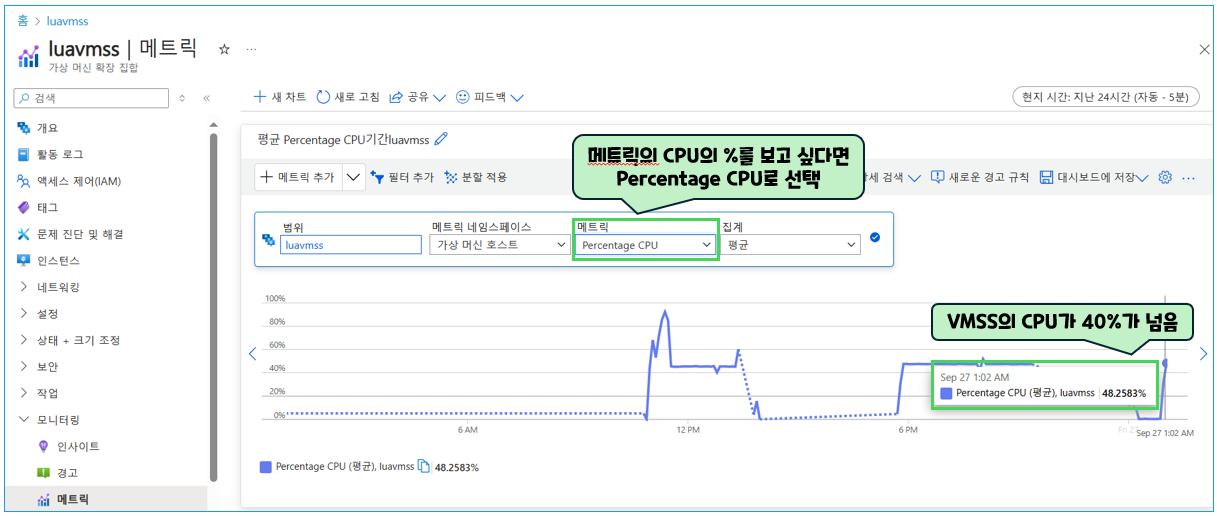
Task: Click 새로운 경고 규칙 new alert rule
Action: click(980, 177)
